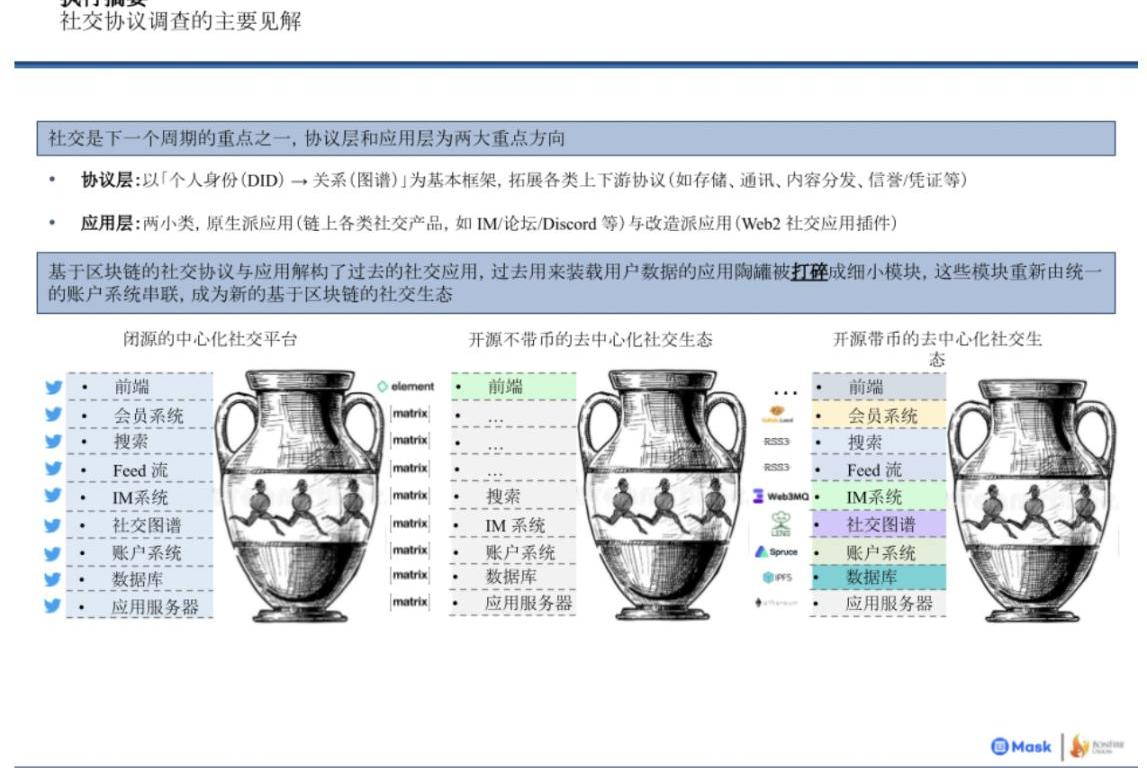Click the subtitle 社交协议调查的主要见解
This screenshot has width=1147, height=768.
coord(181,21)
